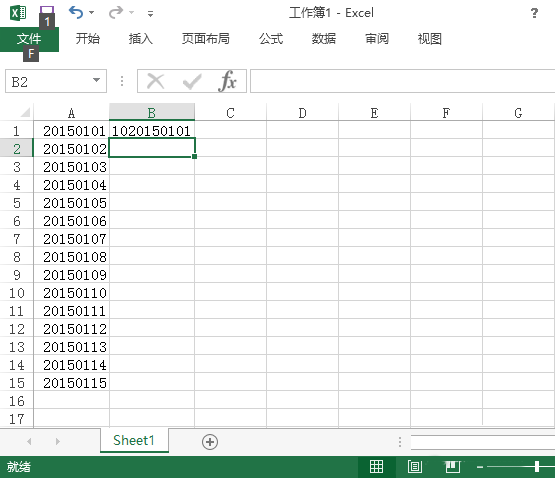Click the Cancel X icon in the formula bar
The height and width of the screenshot is (478, 555).
156,81
